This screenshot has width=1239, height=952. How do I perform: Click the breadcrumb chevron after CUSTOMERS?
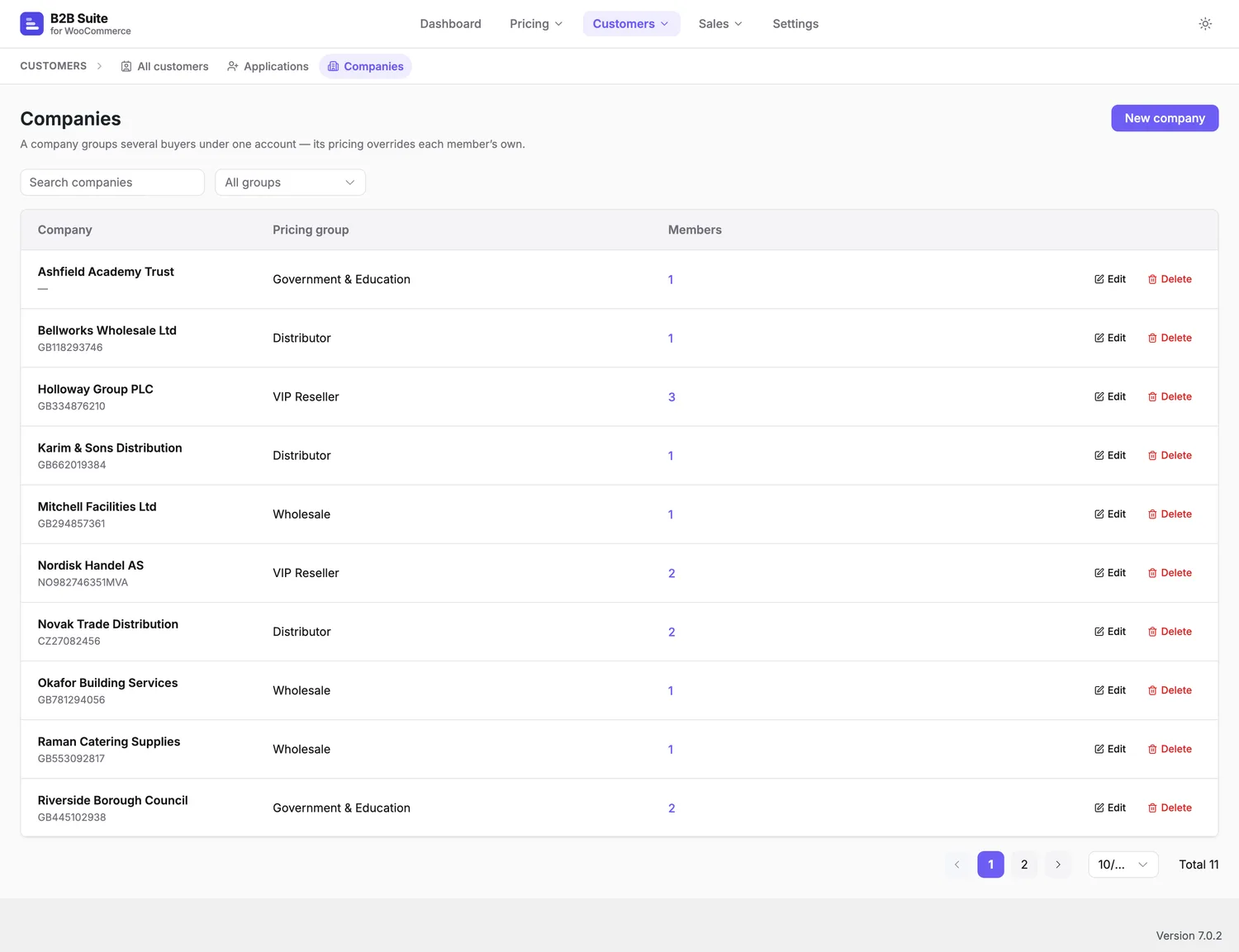(100, 66)
